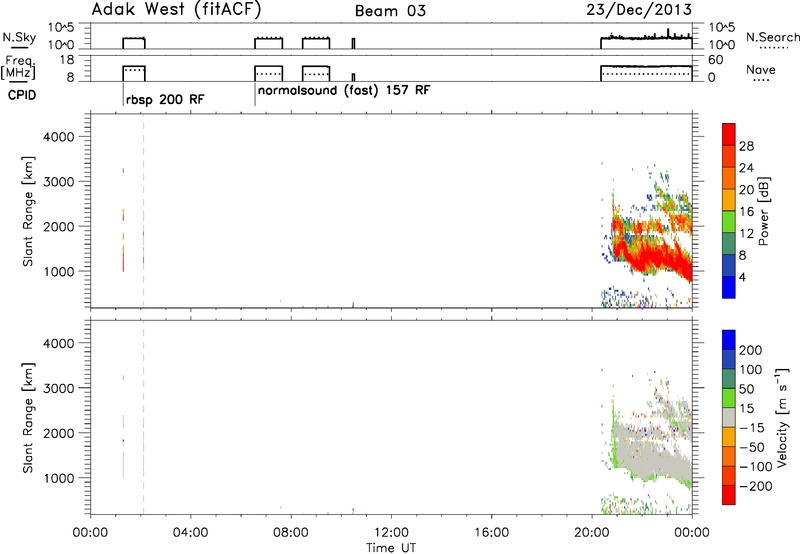Viewport: 800px width, 554px height.
Task: Click the 'N.Sky' legend label
Action: pos(19,37)
